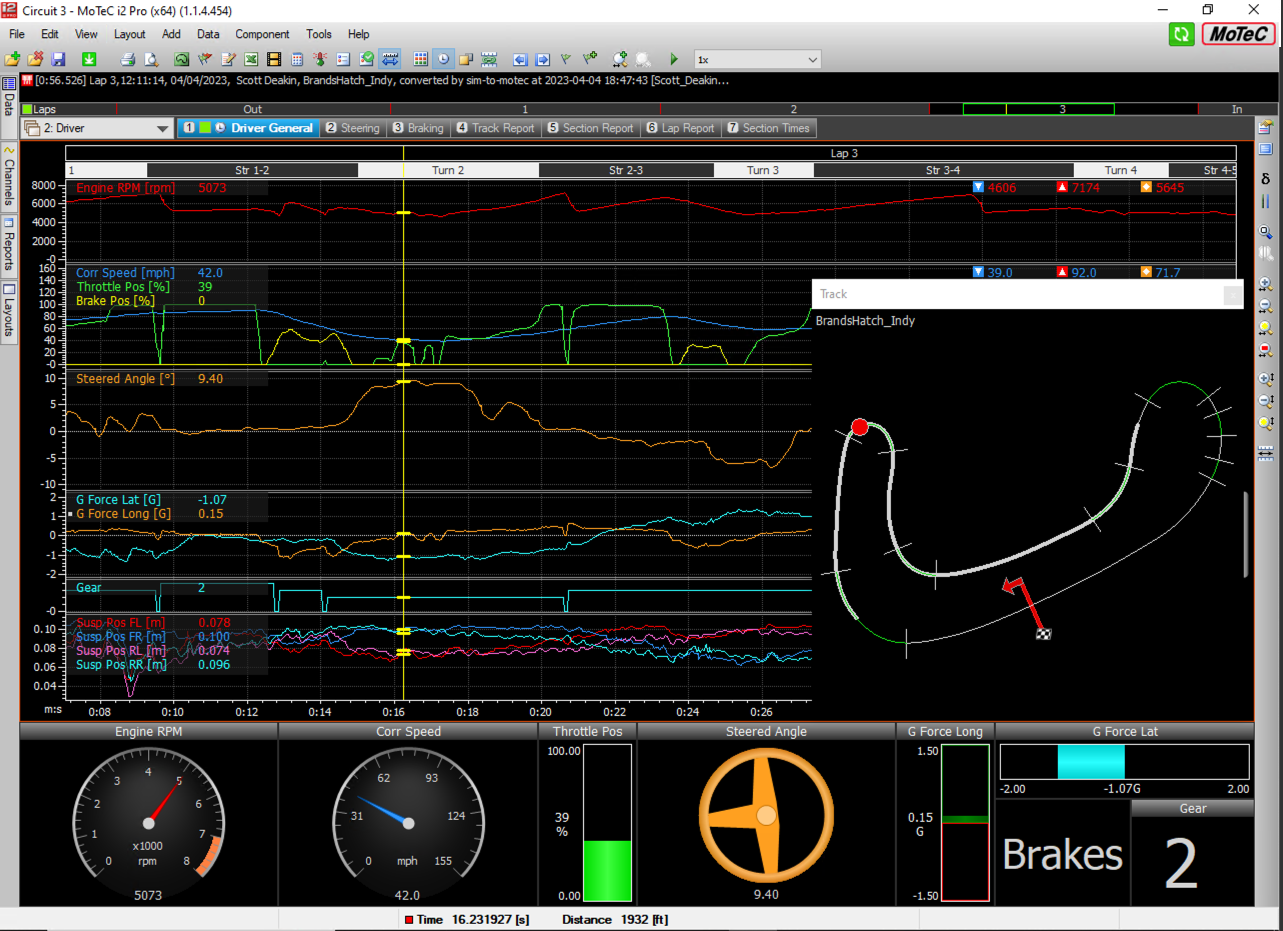
Task: Click the Track panel vertical scrollbar
Action: (x=1246, y=534)
